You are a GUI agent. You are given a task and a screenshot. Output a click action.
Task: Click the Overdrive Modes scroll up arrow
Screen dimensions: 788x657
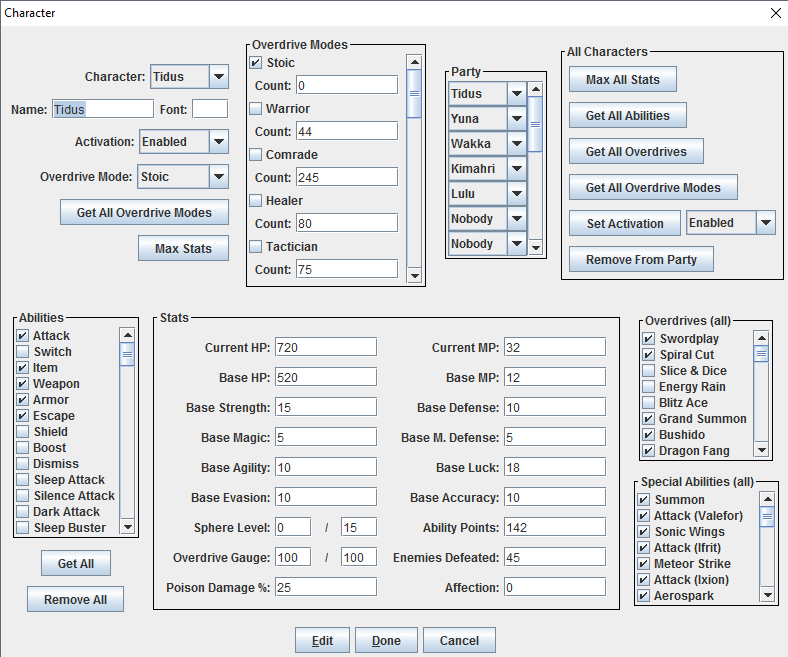pos(414,62)
